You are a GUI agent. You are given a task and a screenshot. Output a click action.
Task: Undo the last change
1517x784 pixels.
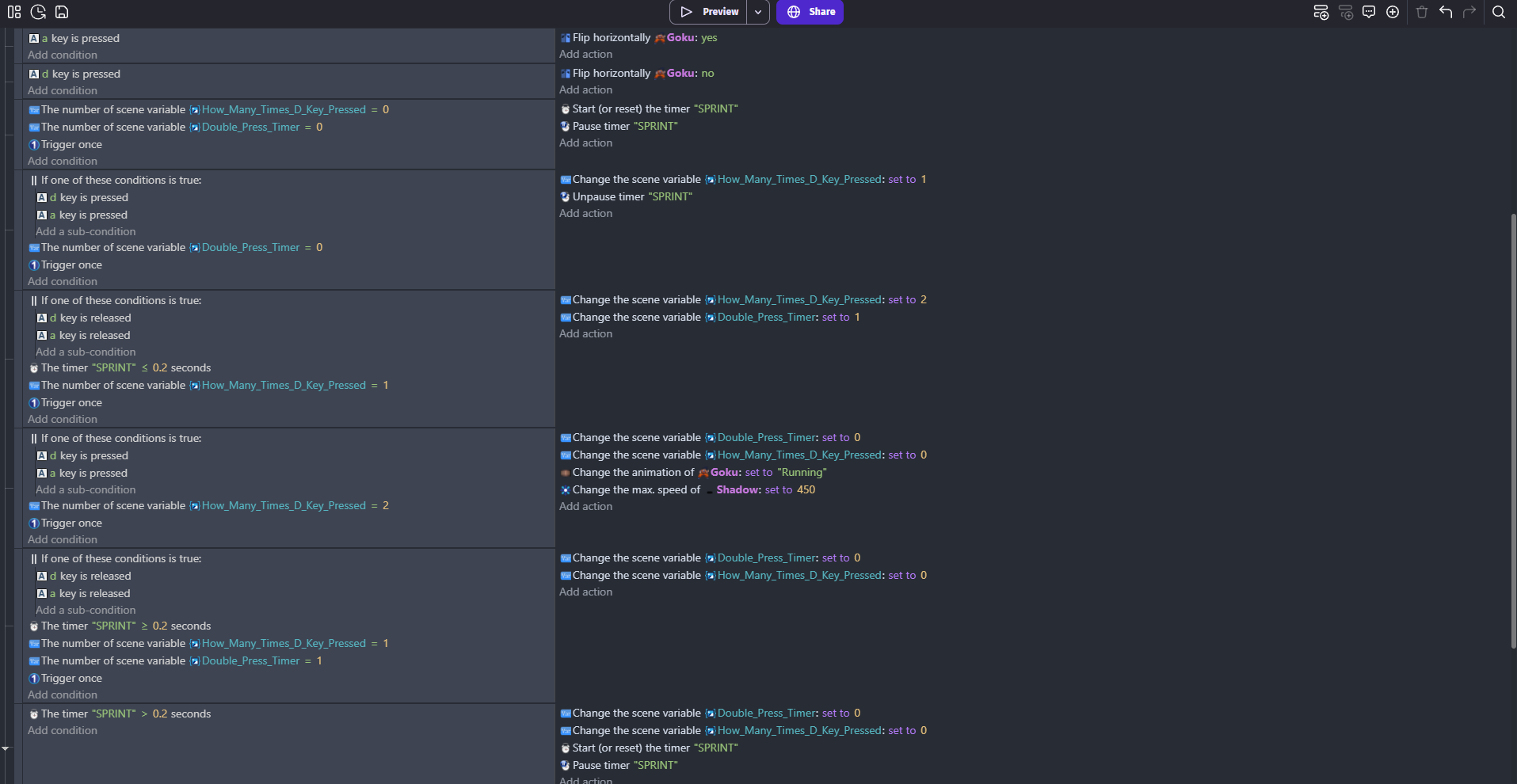(1446, 12)
